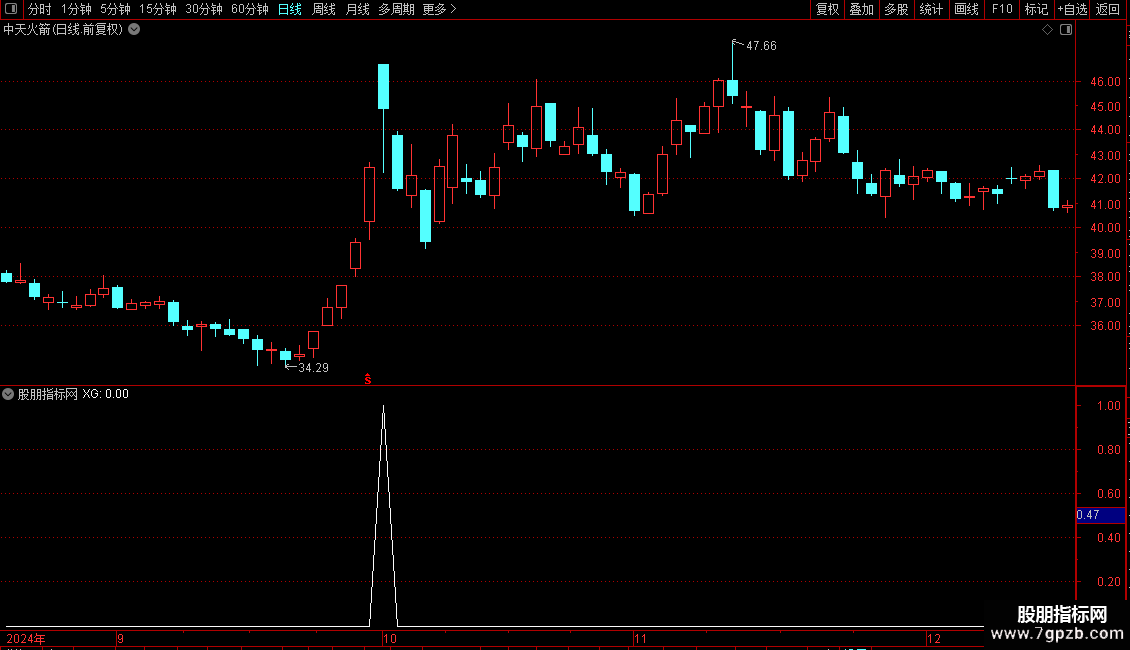Switch to 月线 monthly chart
The image size is (1130, 650).
point(357,9)
